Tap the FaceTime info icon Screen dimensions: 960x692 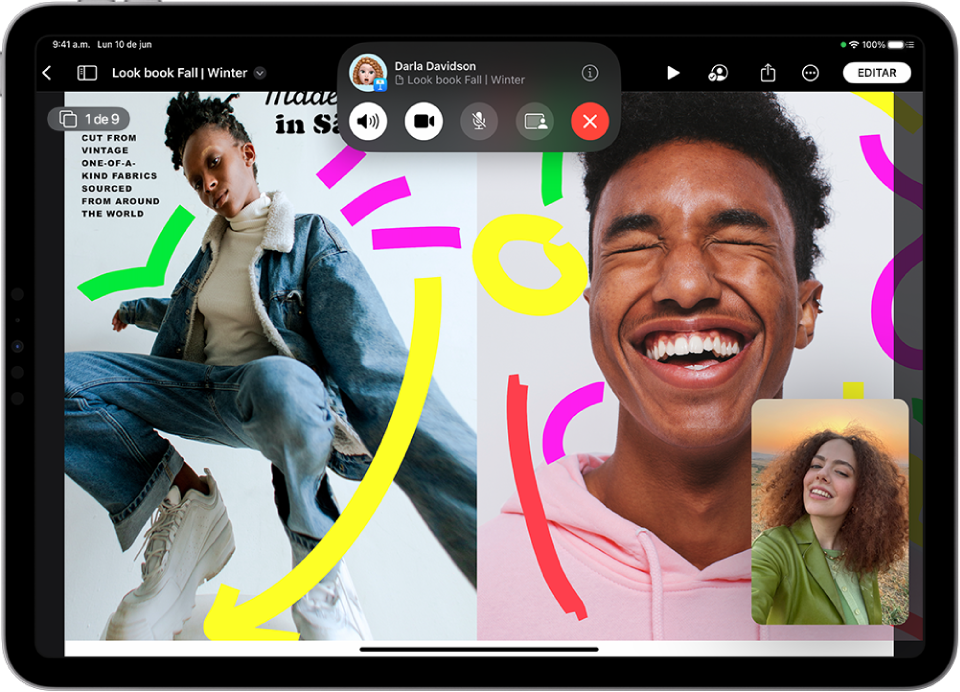[x=589, y=71]
